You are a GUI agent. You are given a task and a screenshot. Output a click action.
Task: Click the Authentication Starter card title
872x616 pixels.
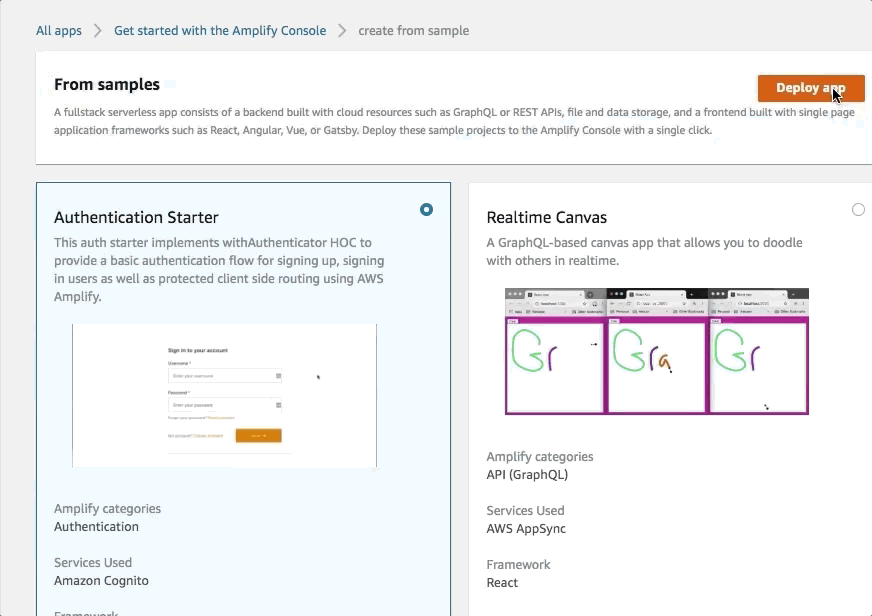point(136,217)
